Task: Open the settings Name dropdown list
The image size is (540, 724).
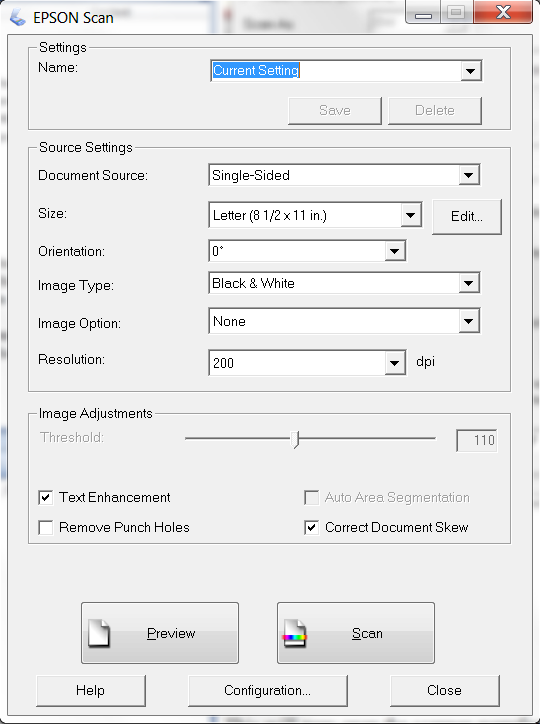Action: pyautogui.click(x=470, y=71)
